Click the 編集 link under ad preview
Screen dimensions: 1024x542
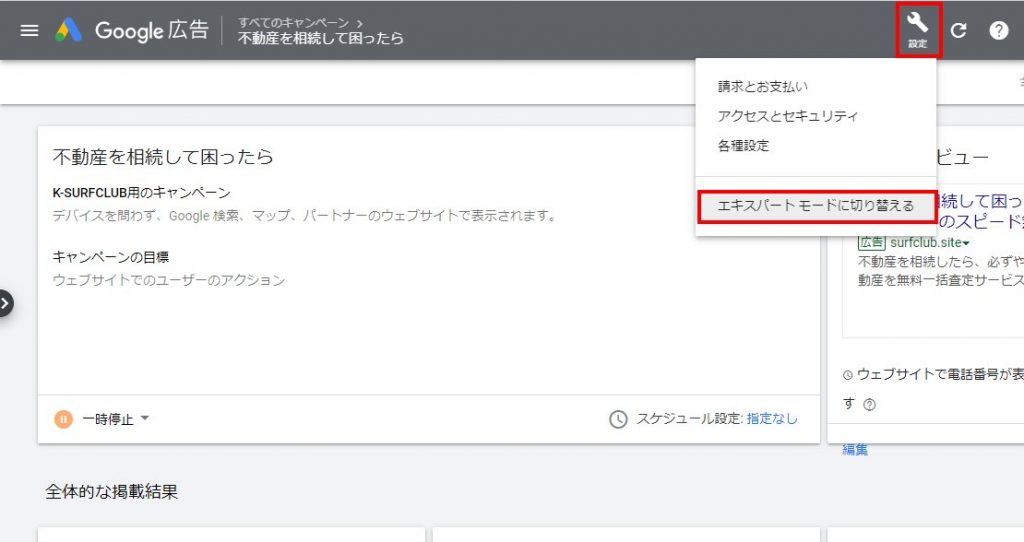coord(855,449)
